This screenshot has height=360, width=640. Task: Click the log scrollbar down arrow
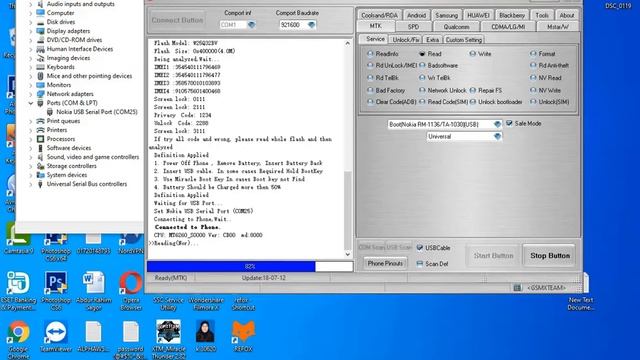pyautogui.click(x=348, y=254)
